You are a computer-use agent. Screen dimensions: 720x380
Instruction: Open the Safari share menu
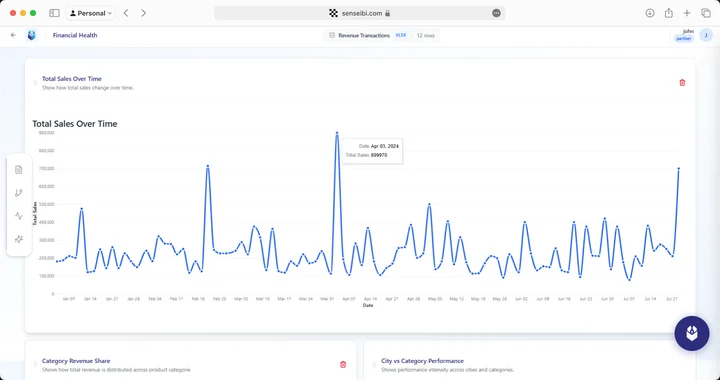tap(669, 13)
